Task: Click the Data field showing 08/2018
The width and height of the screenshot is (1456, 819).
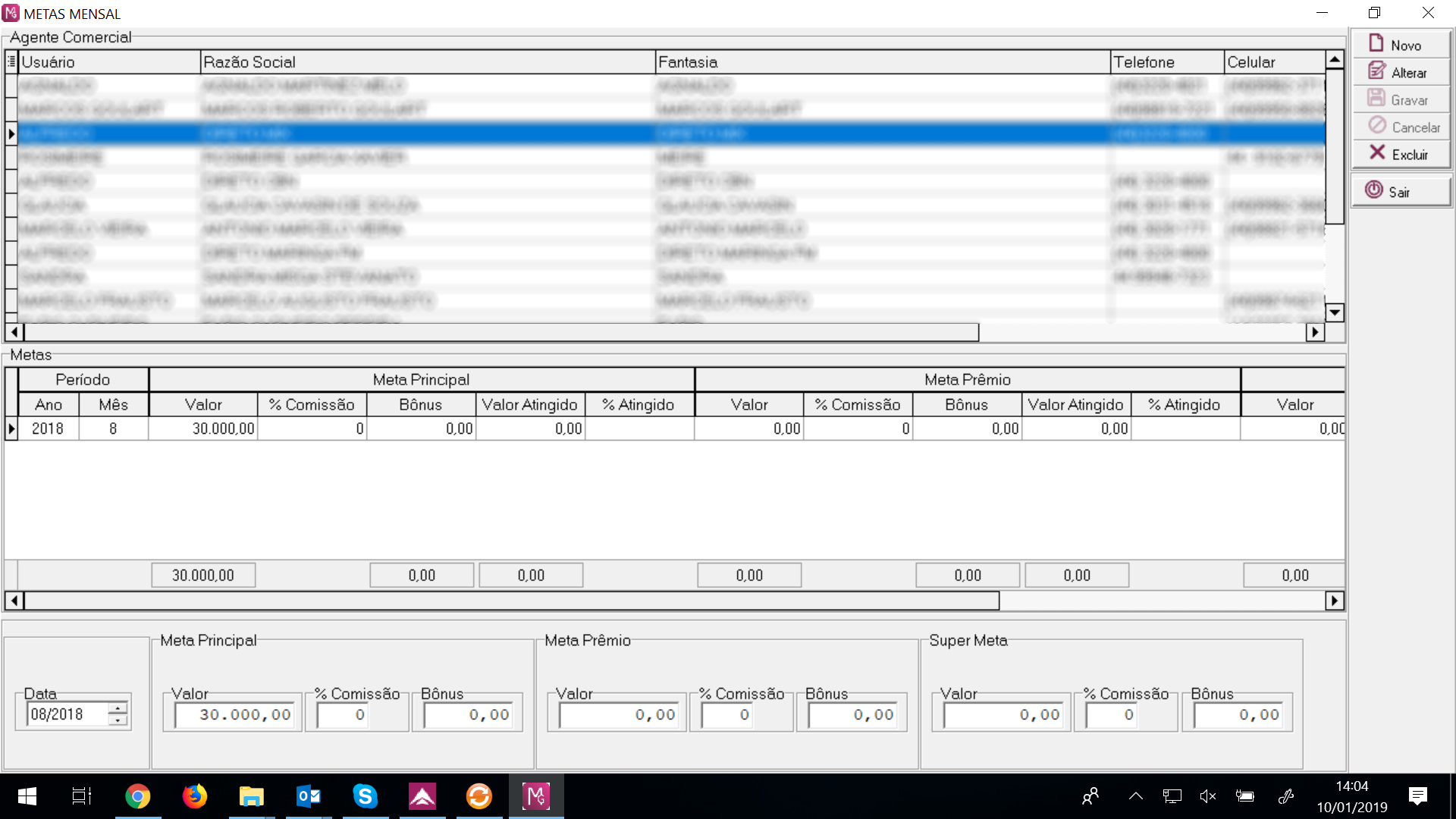Action: pyautogui.click(x=67, y=714)
